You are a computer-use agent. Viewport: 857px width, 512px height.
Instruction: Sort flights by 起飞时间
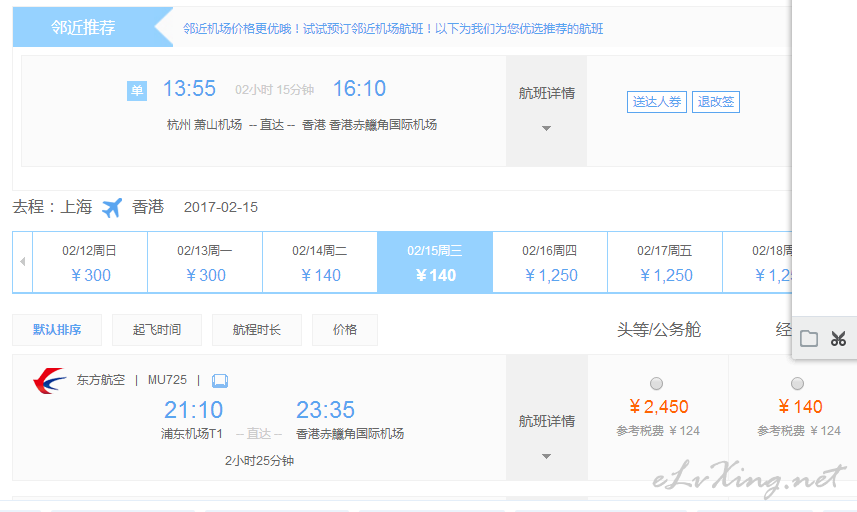(x=157, y=329)
